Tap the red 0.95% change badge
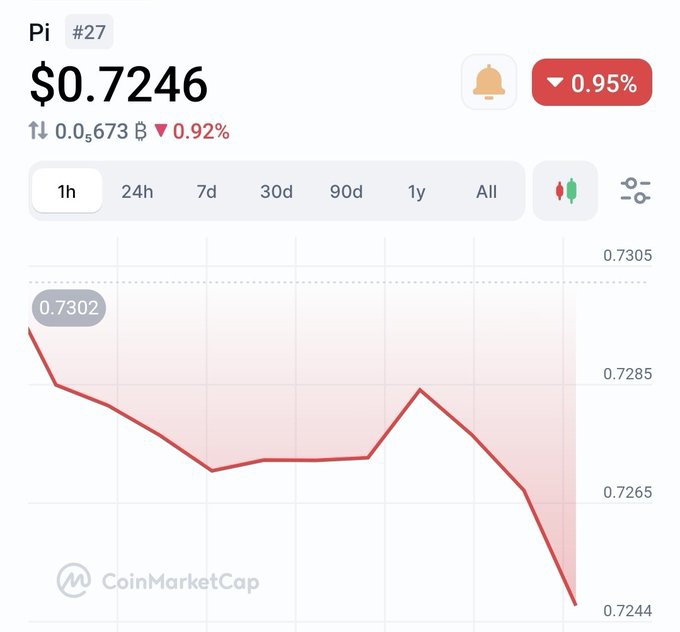Screen dimensions: 680x632 point(592,83)
